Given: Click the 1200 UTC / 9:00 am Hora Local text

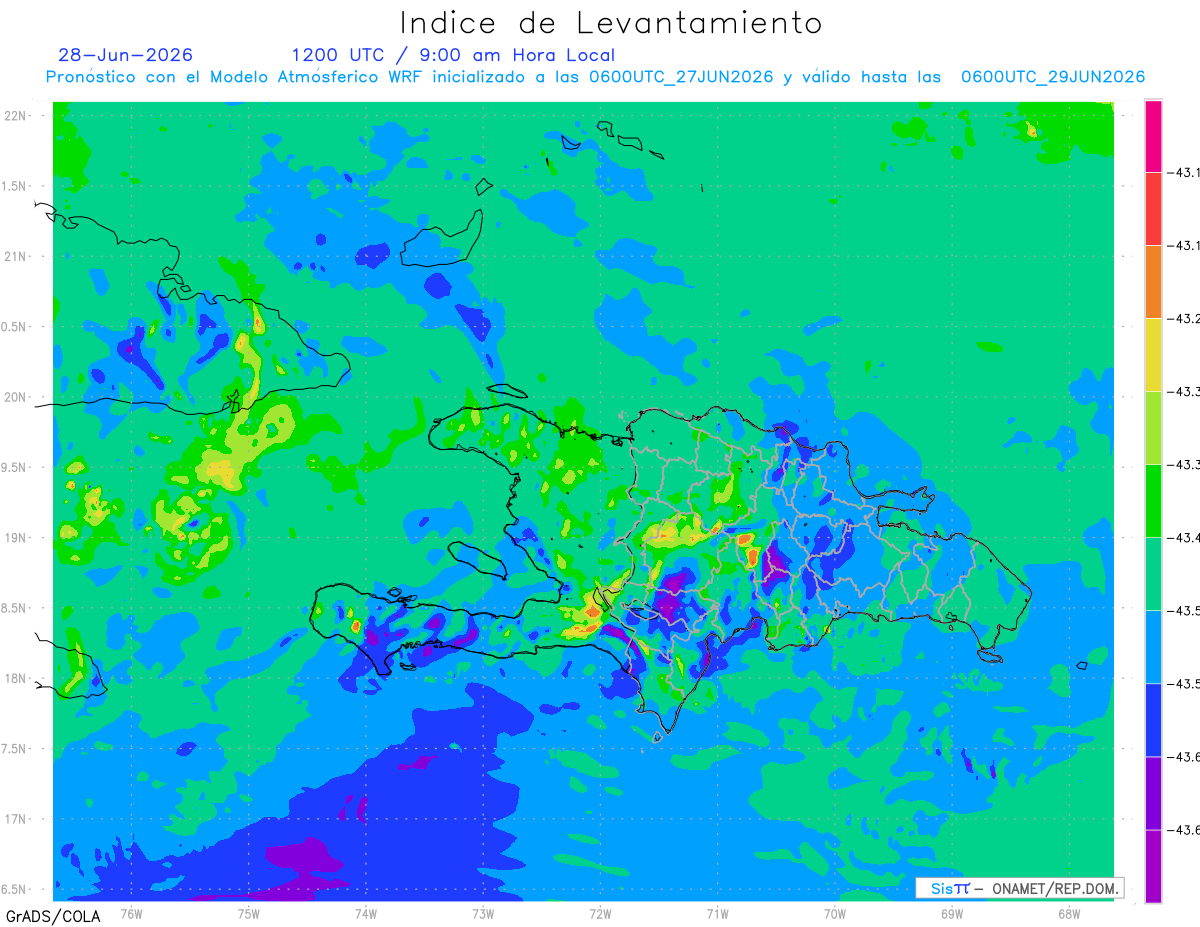Looking at the screenshot, I should tap(453, 55).
